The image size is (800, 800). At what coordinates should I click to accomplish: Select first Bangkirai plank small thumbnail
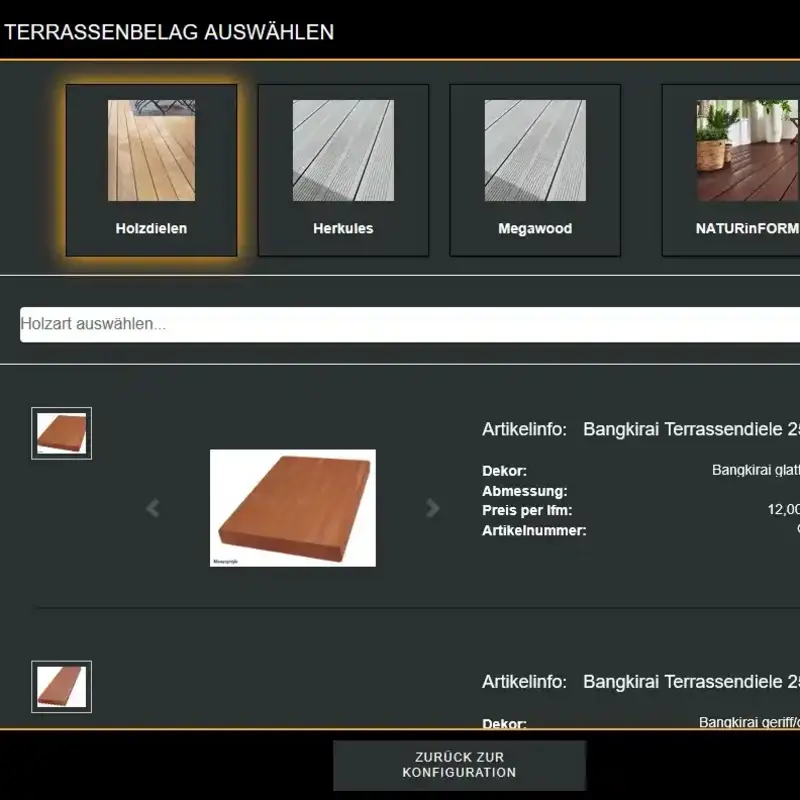[x=62, y=433]
